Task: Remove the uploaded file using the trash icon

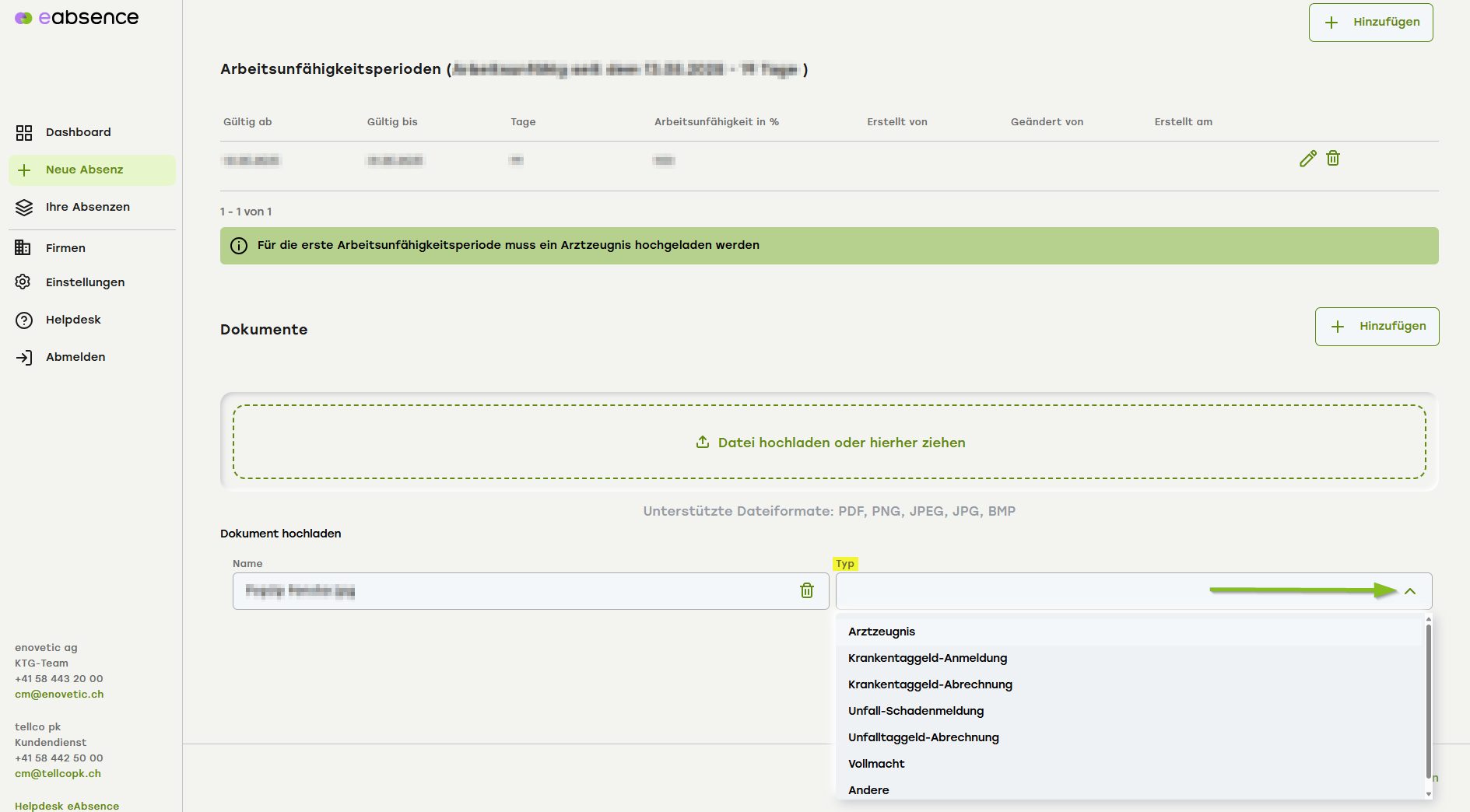Action: [807, 591]
